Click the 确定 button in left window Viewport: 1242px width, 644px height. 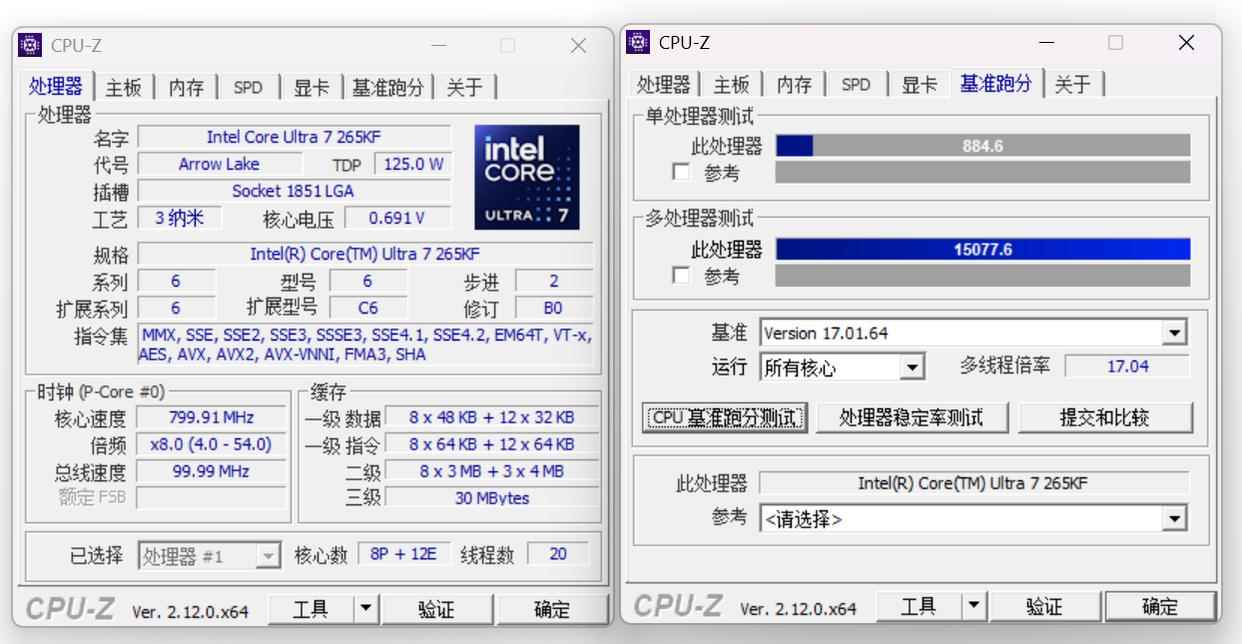(552, 608)
